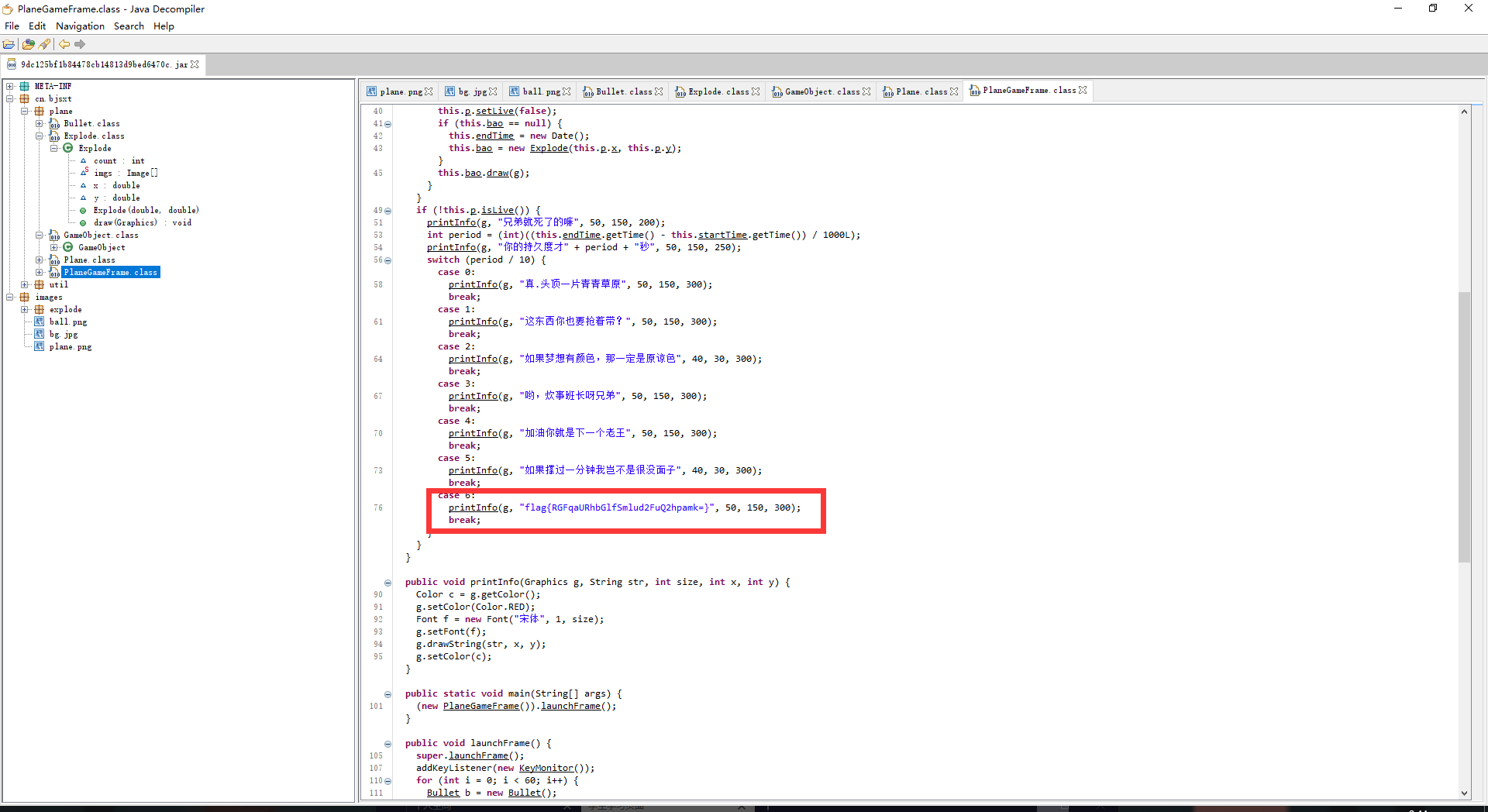Click the Open File toolbar icon

pos(9,44)
